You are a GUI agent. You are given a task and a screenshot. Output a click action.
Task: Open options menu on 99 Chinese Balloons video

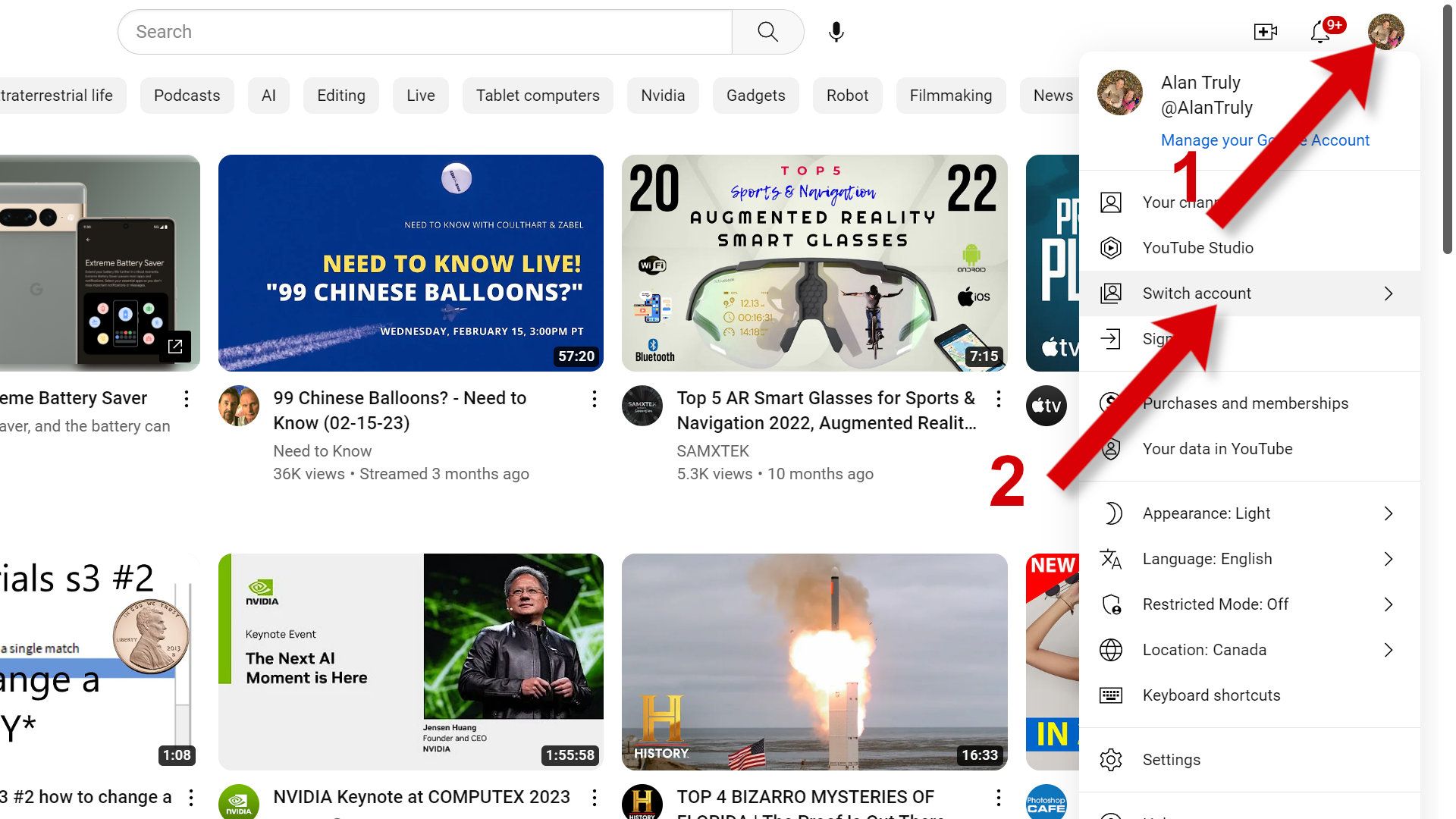594,399
